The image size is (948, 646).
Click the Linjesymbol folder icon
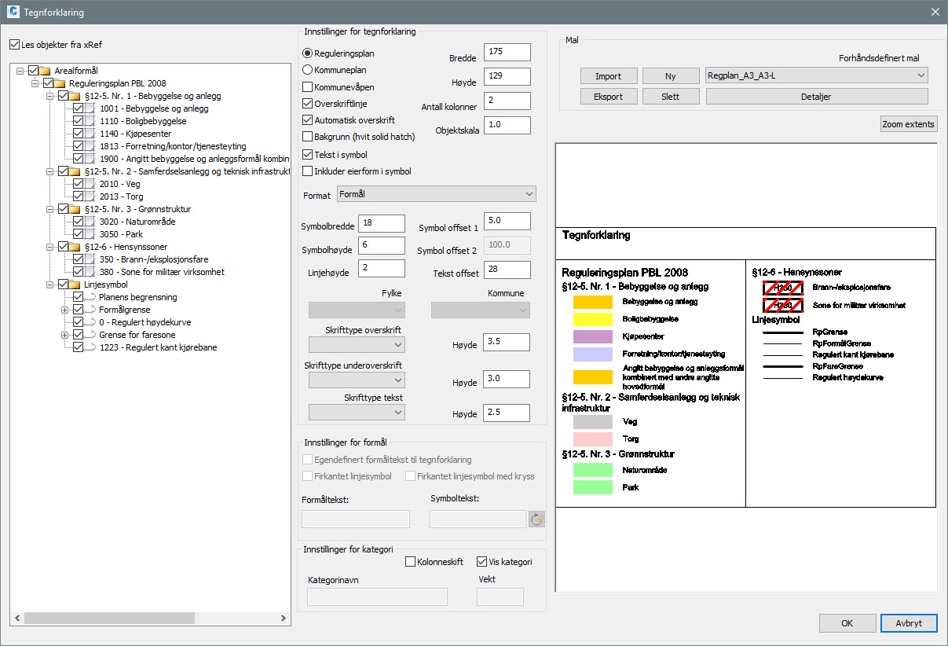[x=75, y=285]
